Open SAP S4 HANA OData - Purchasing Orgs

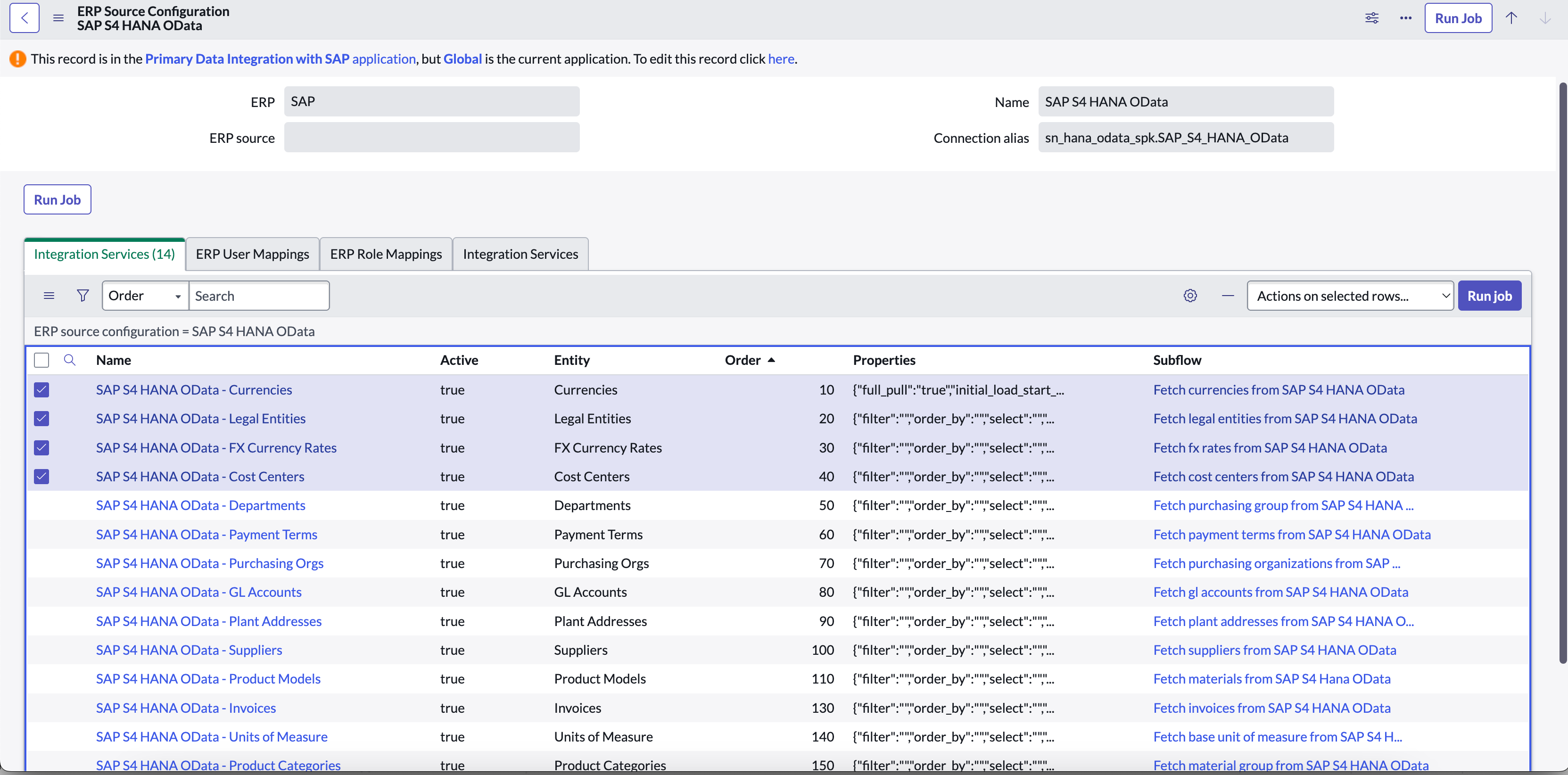[x=209, y=563]
